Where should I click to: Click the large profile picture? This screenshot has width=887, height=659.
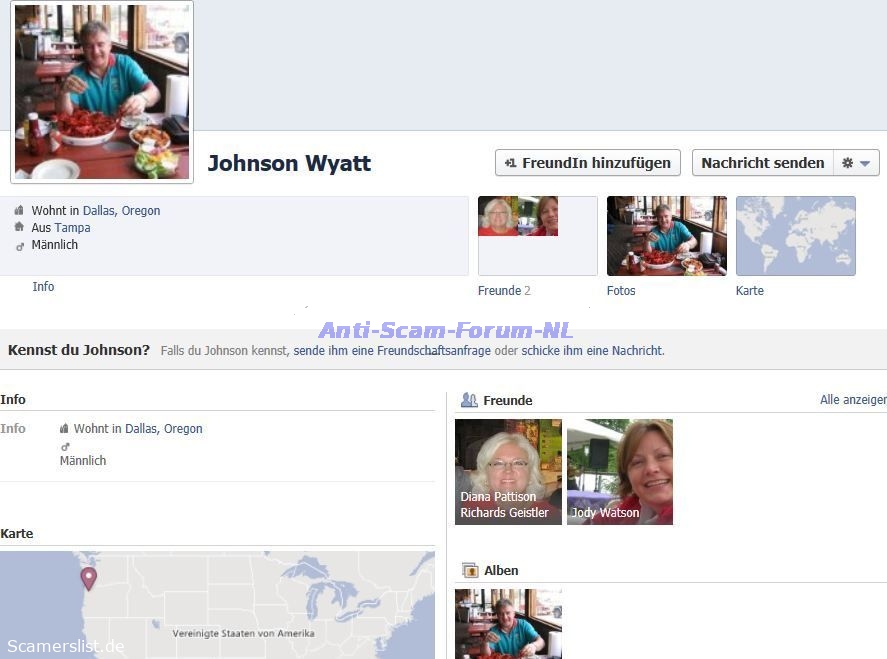click(x=102, y=92)
